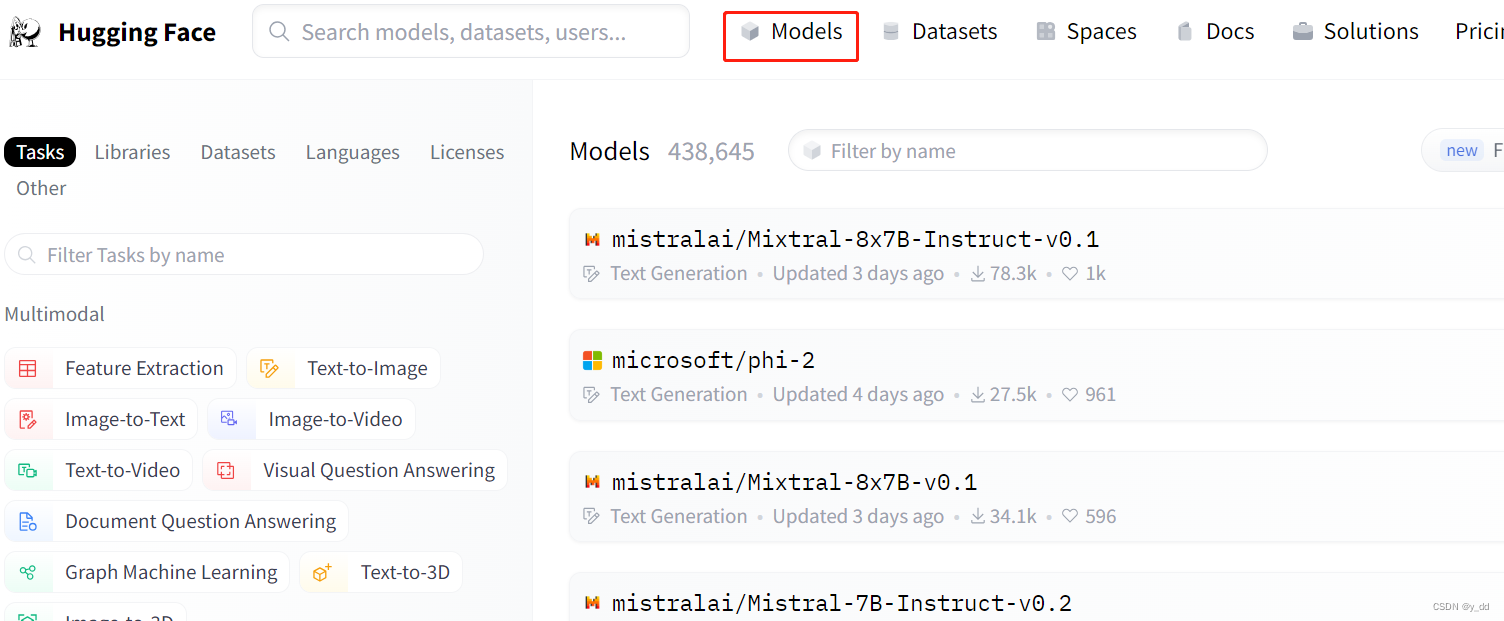Filter by the Visual Question Answering task
The height and width of the screenshot is (621, 1504).
point(355,471)
